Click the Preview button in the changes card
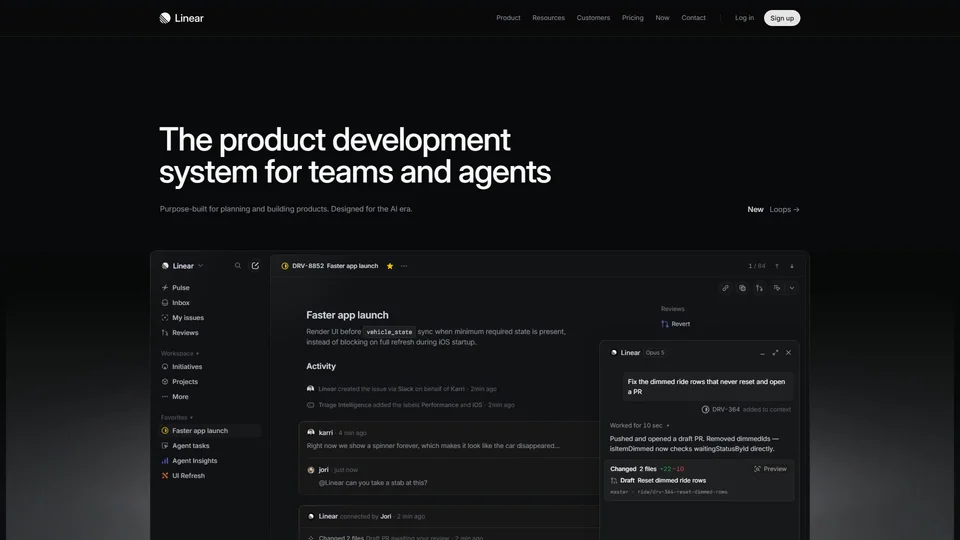The width and height of the screenshot is (960, 540). (x=770, y=469)
